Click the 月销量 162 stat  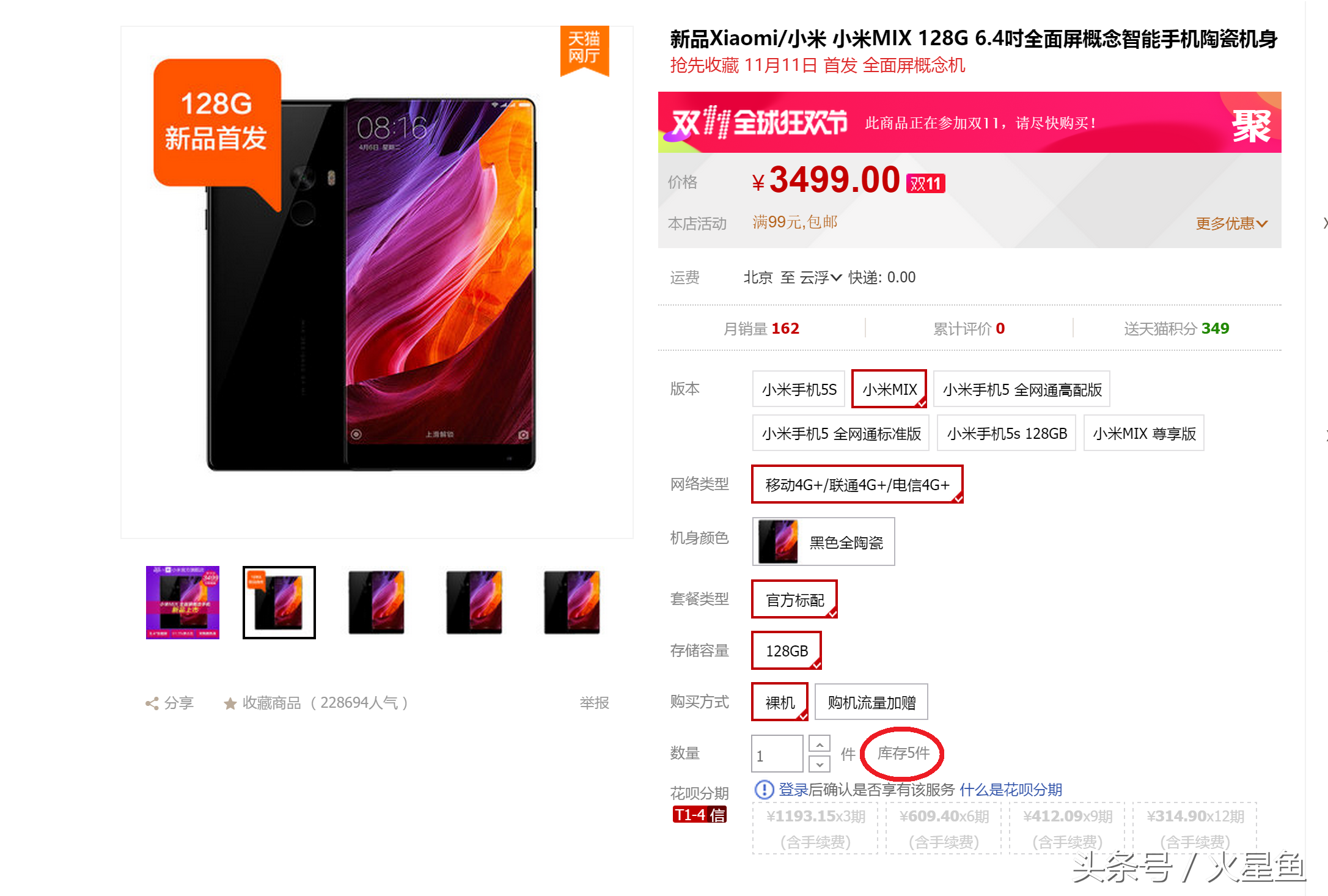point(761,329)
